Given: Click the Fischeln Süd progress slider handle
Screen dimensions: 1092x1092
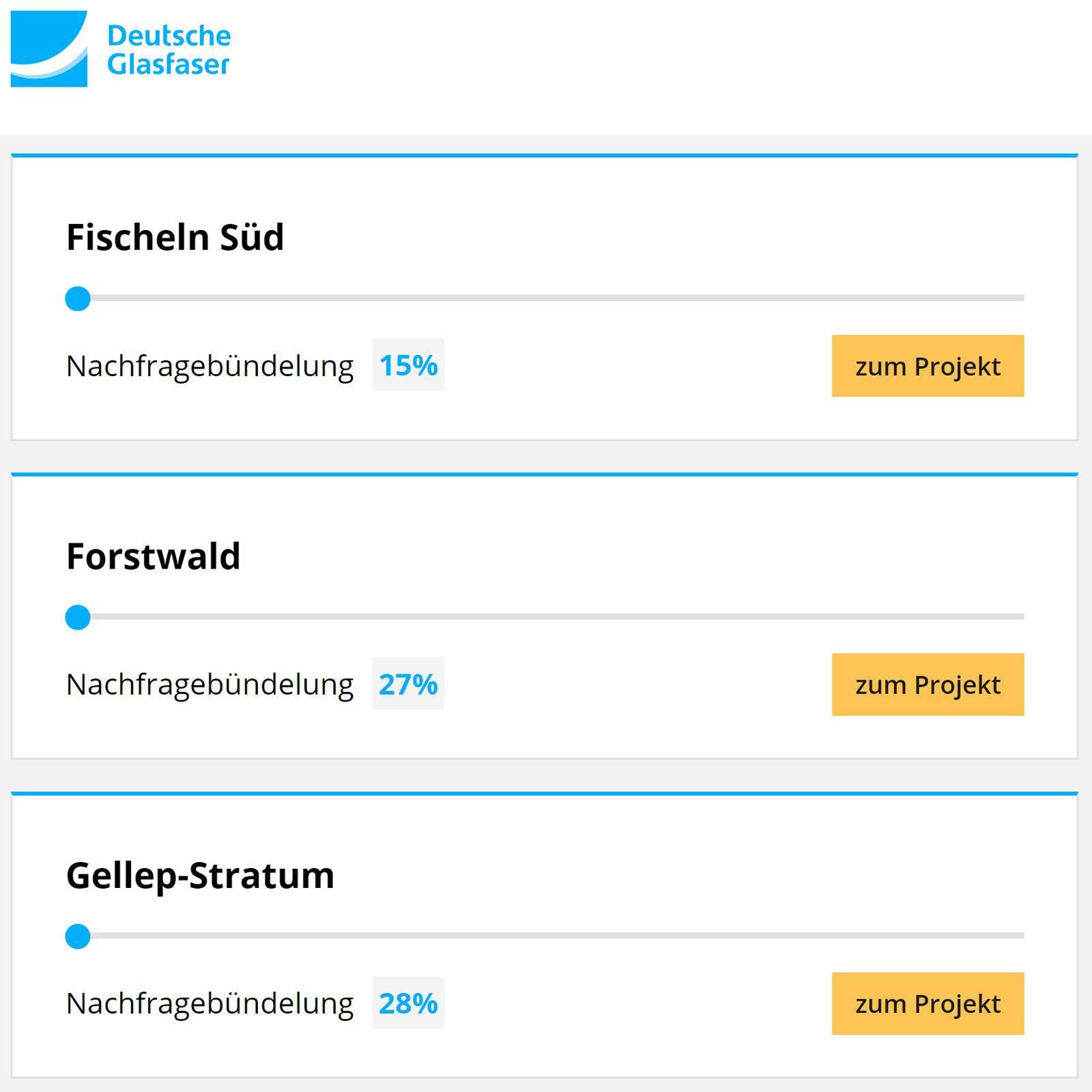Looking at the screenshot, I should click(78, 297).
